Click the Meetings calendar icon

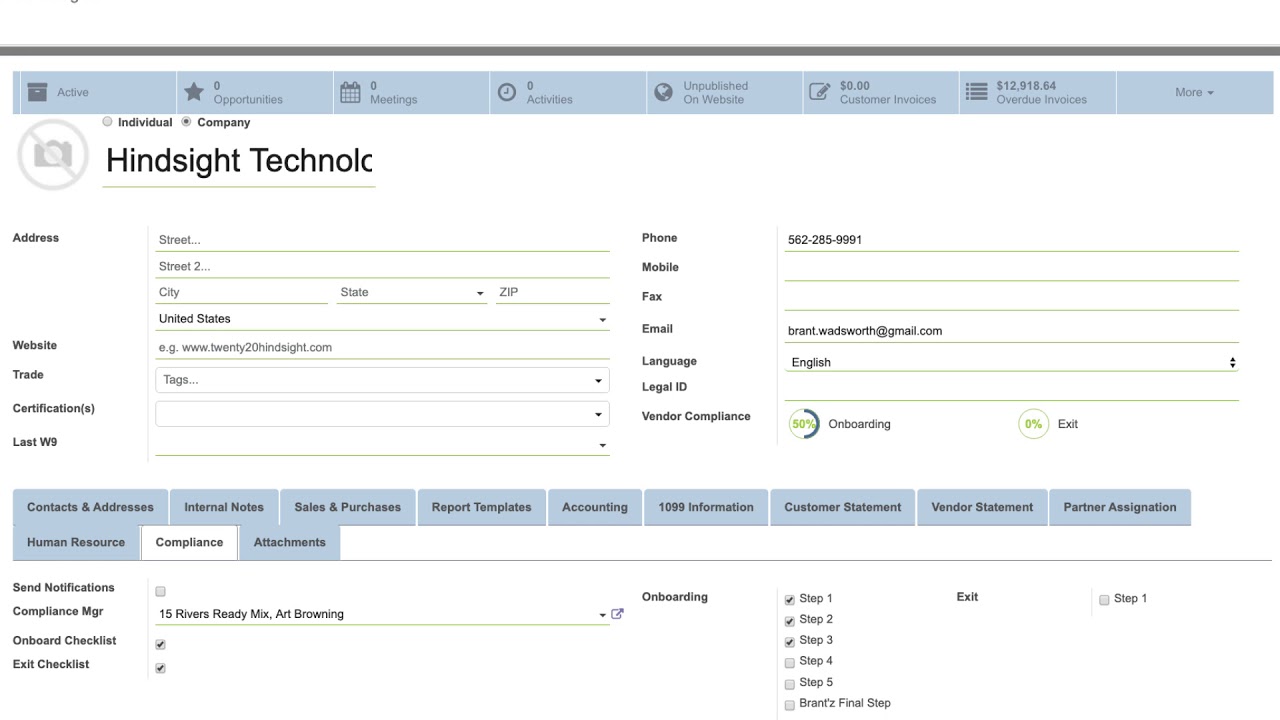(350, 92)
